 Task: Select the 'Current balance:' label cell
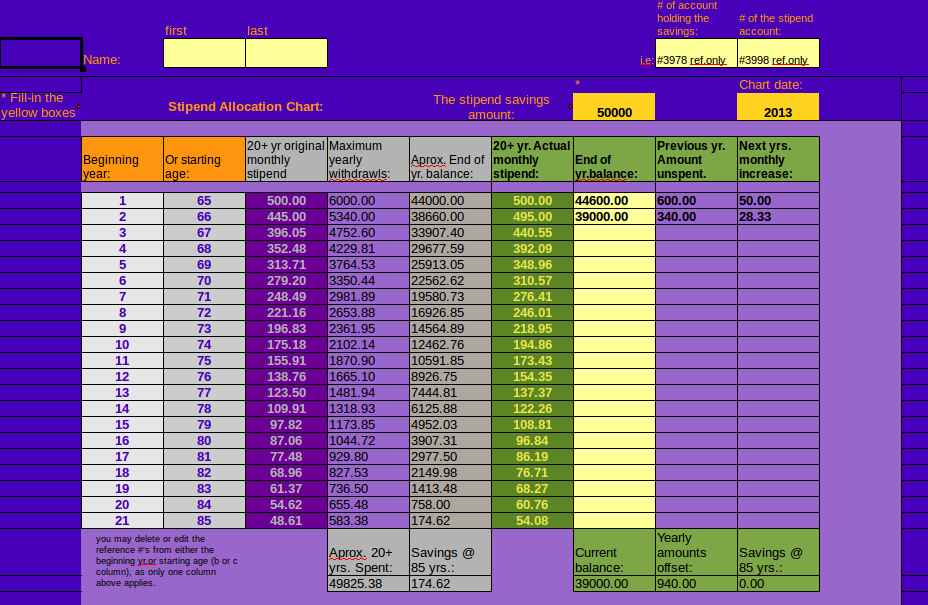pos(614,552)
